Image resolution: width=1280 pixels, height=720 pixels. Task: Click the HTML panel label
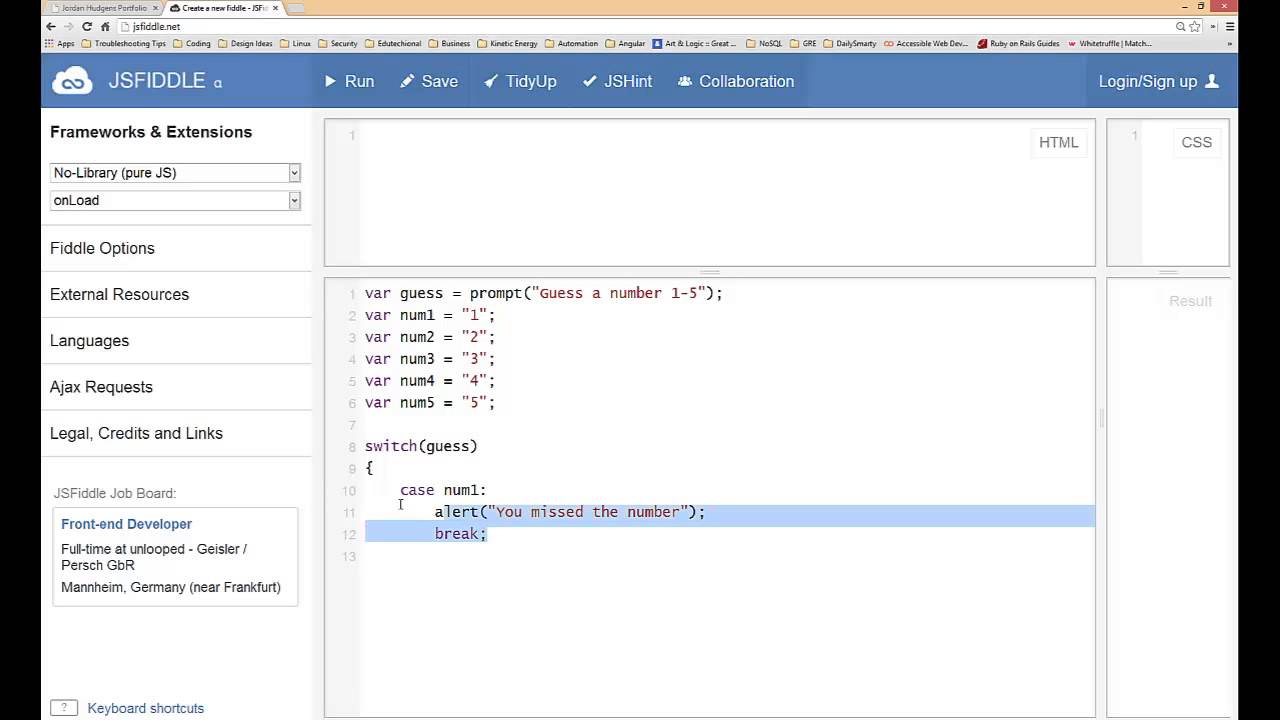[1058, 142]
